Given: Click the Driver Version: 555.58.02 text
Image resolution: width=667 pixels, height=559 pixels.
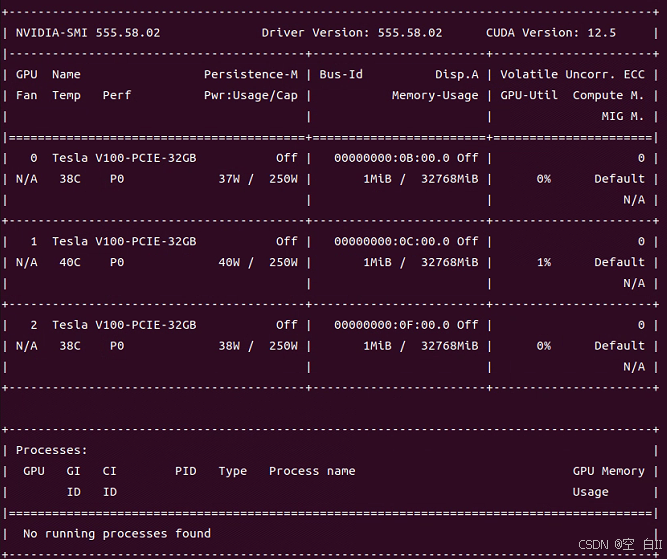Looking at the screenshot, I should tap(352, 33).
